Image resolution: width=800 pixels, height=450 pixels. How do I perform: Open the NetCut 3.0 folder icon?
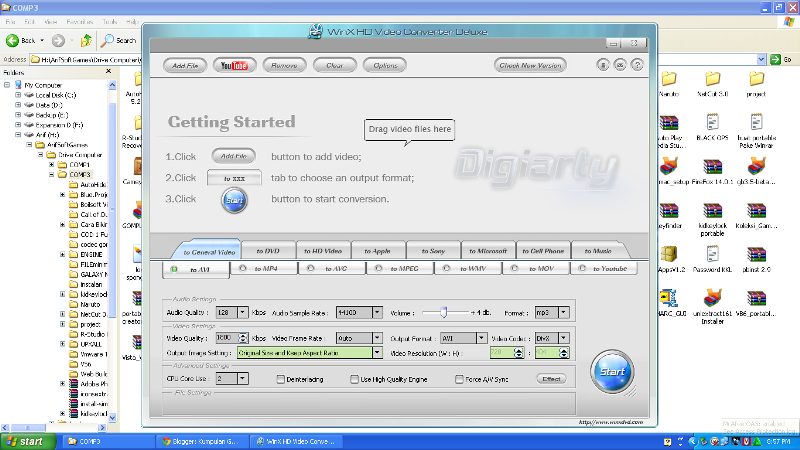point(712,84)
